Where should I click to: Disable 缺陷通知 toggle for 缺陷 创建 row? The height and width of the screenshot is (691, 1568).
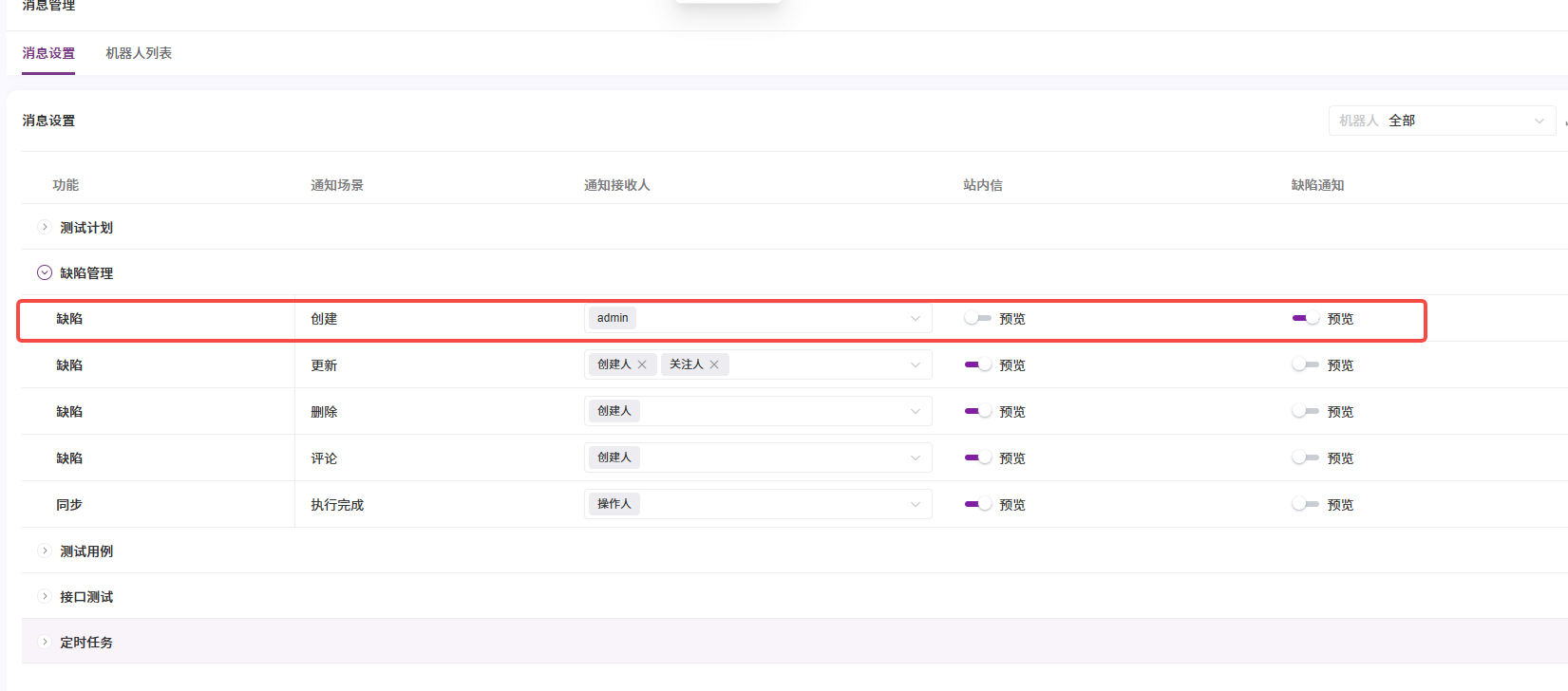[1305, 319]
